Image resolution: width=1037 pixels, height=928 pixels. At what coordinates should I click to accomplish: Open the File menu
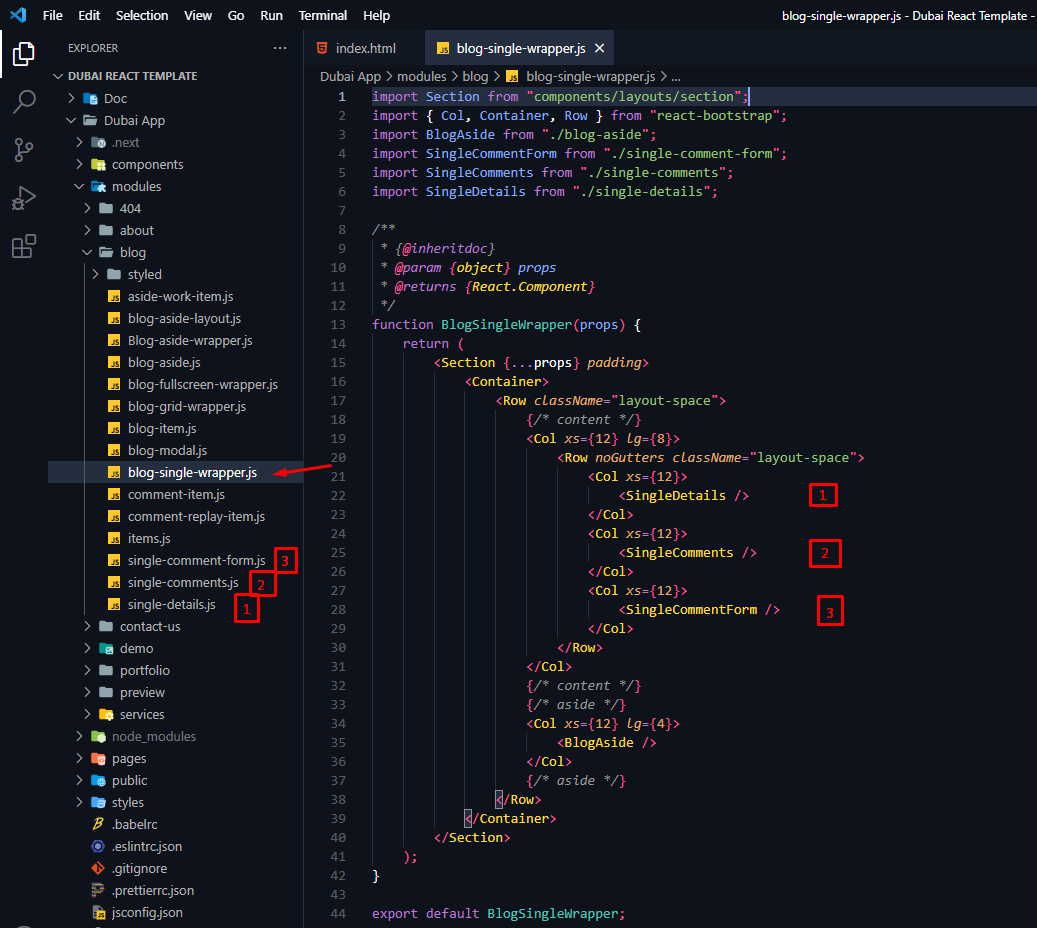click(52, 15)
